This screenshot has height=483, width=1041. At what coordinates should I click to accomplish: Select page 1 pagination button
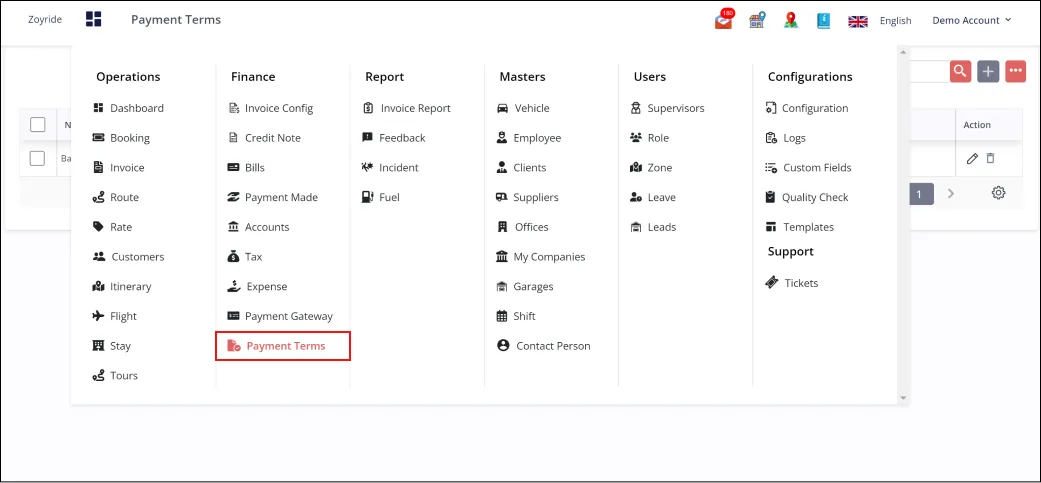pos(920,194)
